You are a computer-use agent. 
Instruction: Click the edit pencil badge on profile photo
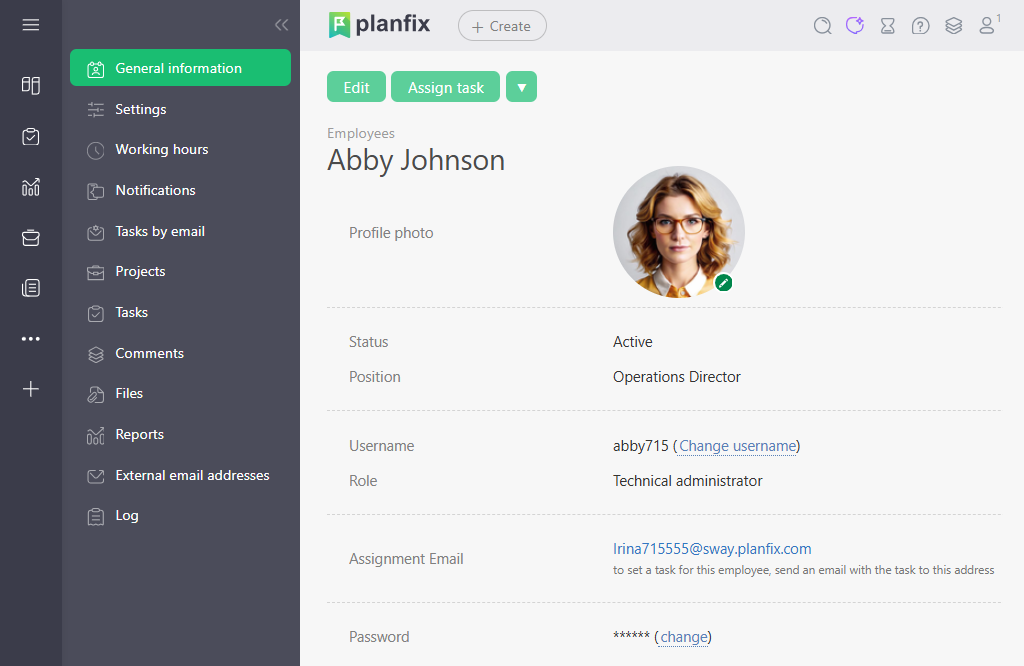point(723,283)
